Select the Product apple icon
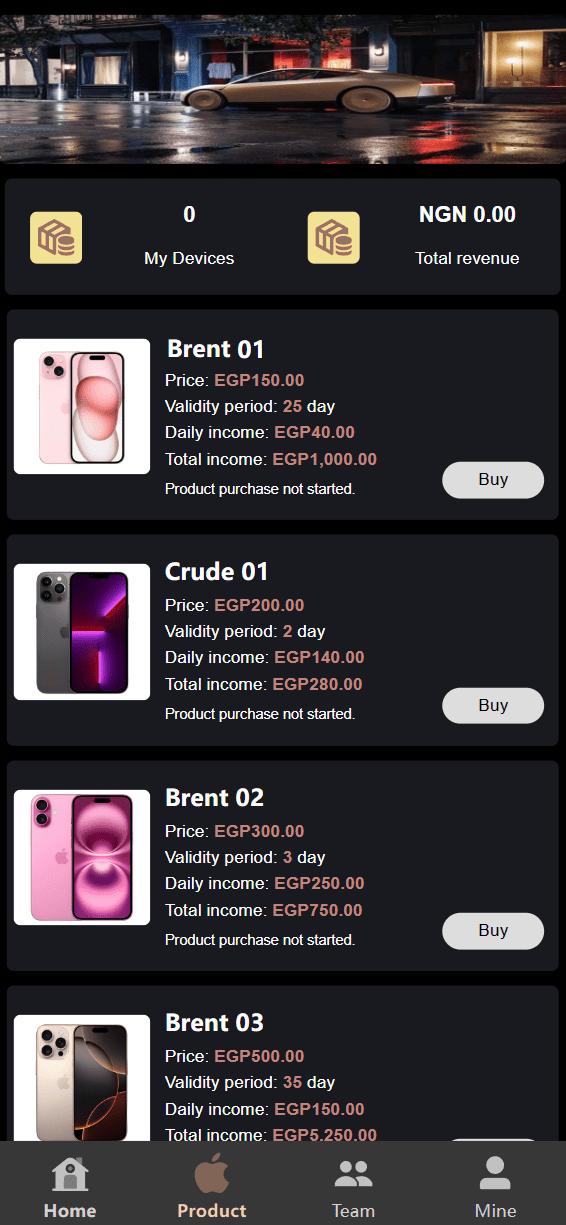The height and width of the screenshot is (1225, 566). (212, 1172)
